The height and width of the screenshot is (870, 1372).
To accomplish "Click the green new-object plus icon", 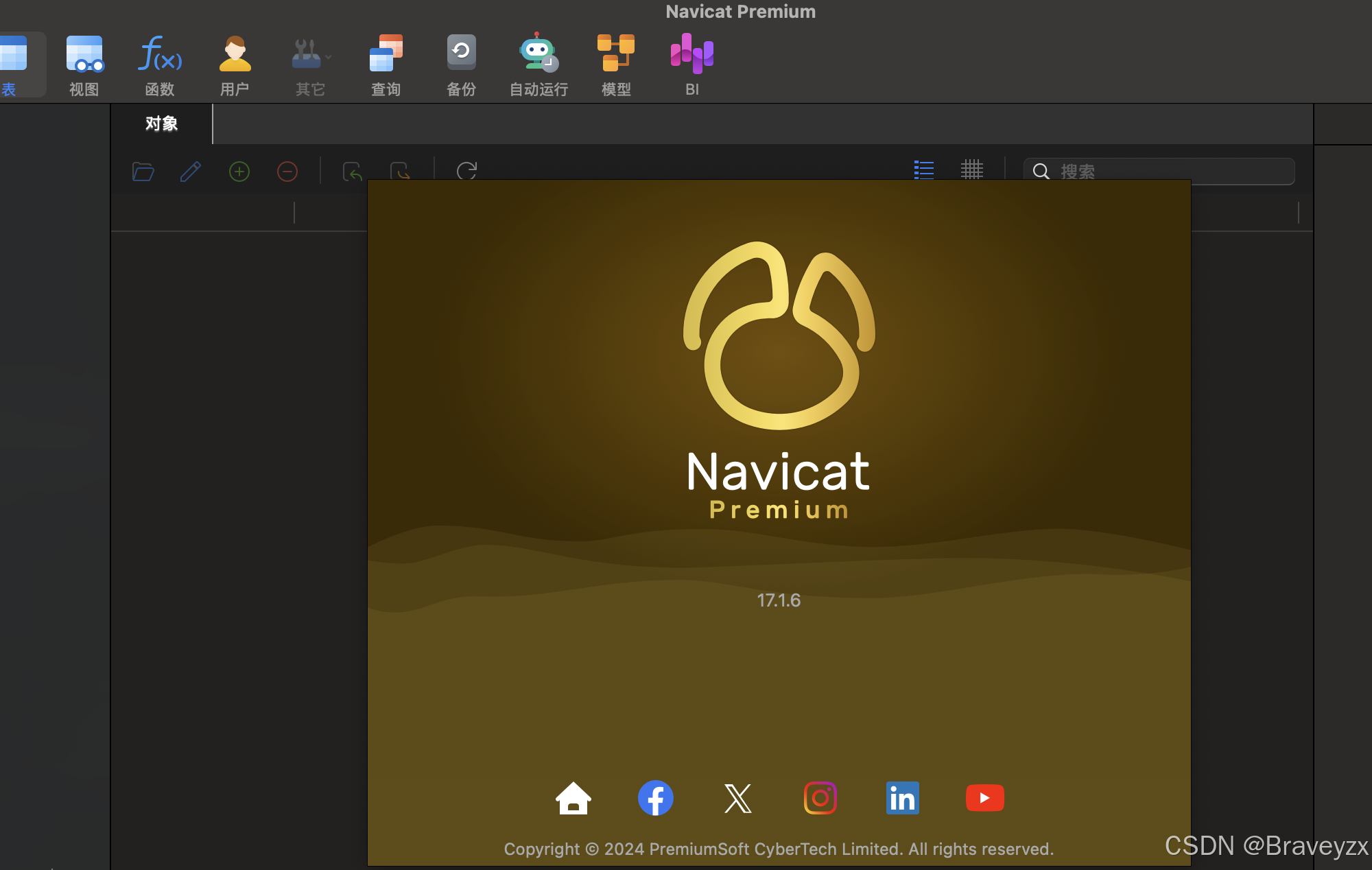I will [x=239, y=171].
